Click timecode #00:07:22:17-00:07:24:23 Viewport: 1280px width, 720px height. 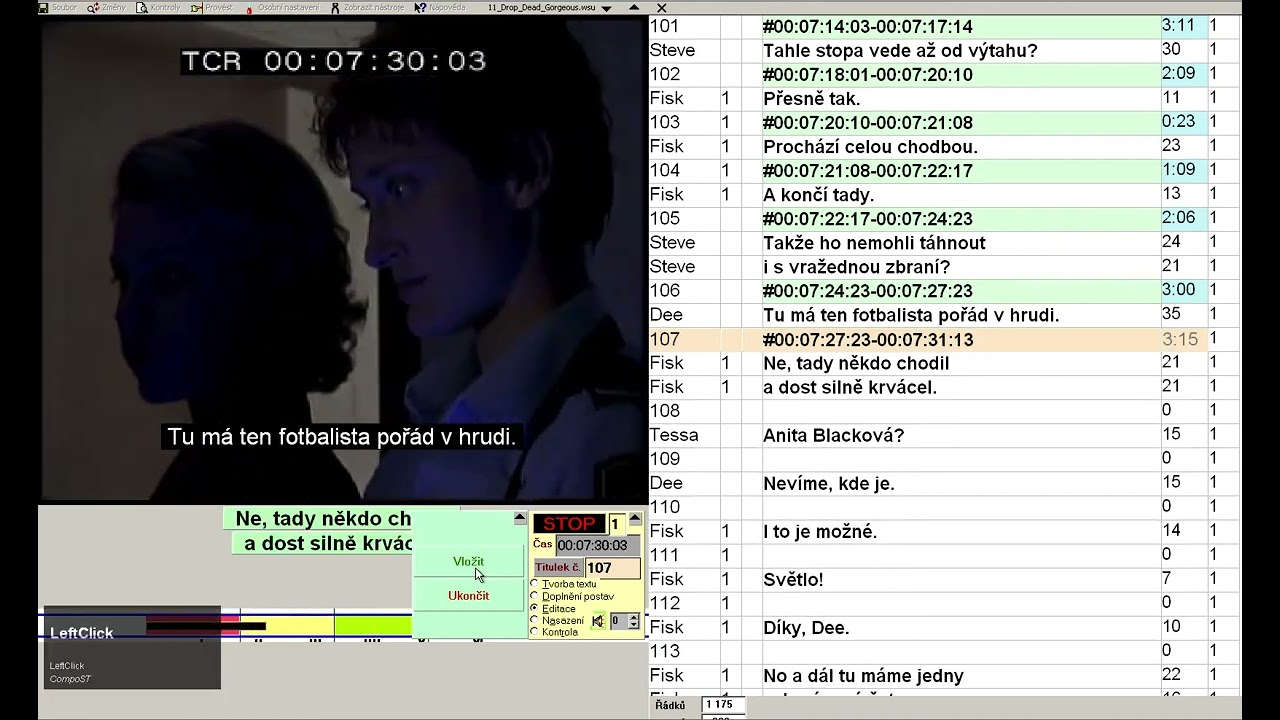click(x=867, y=219)
